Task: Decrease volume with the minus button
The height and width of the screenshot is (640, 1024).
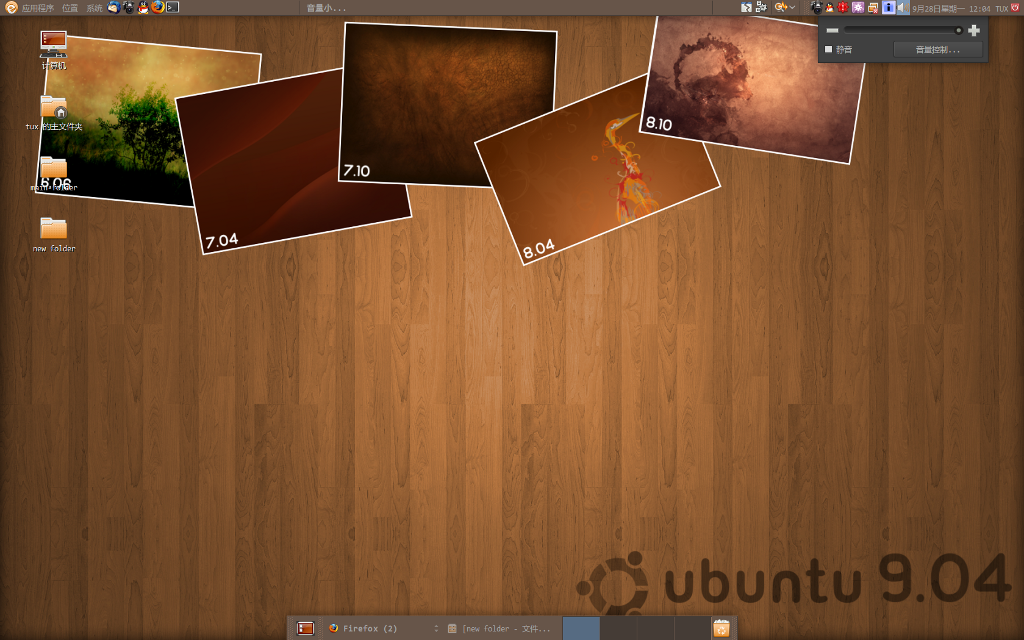Action: click(x=832, y=30)
